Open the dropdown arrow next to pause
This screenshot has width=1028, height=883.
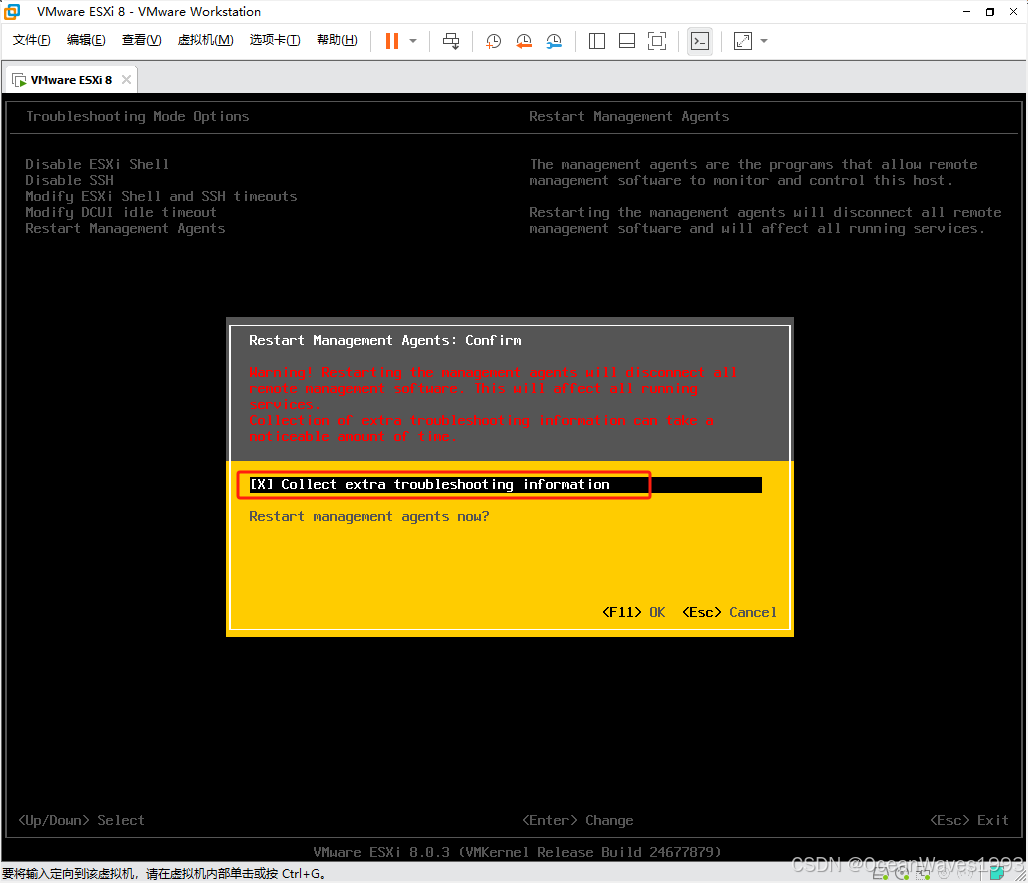pos(413,41)
